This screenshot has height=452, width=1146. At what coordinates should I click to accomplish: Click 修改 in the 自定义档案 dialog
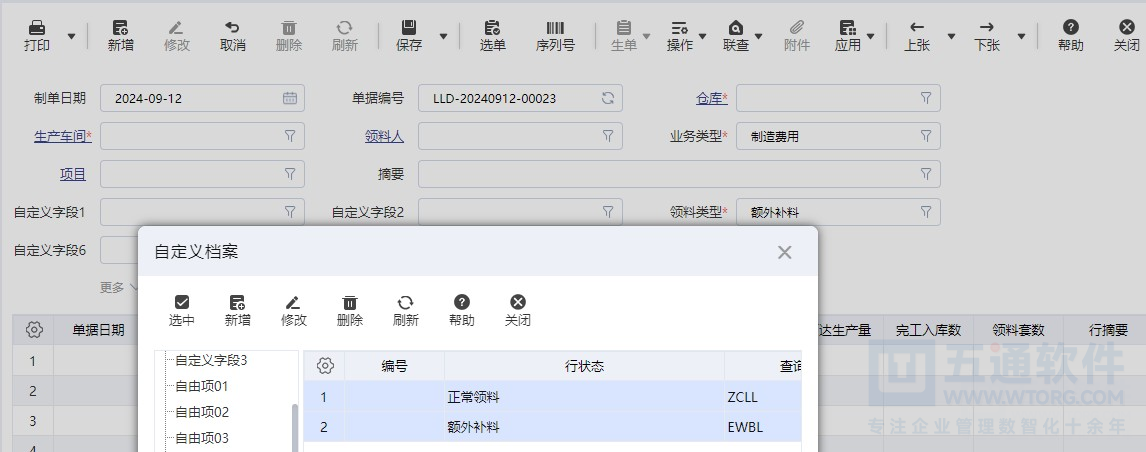(294, 311)
